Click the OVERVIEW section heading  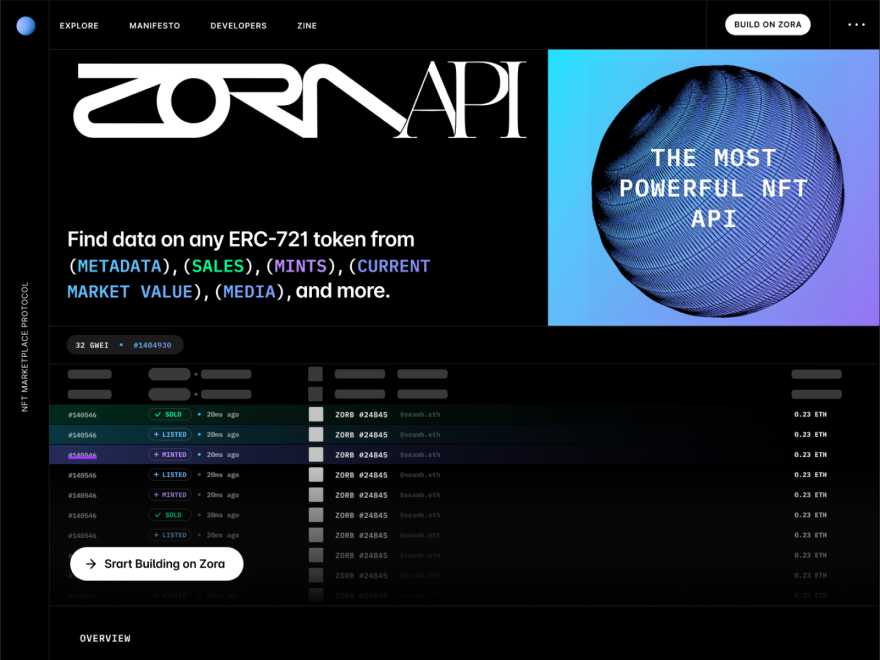pyautogui.click(x=105, y=639)
